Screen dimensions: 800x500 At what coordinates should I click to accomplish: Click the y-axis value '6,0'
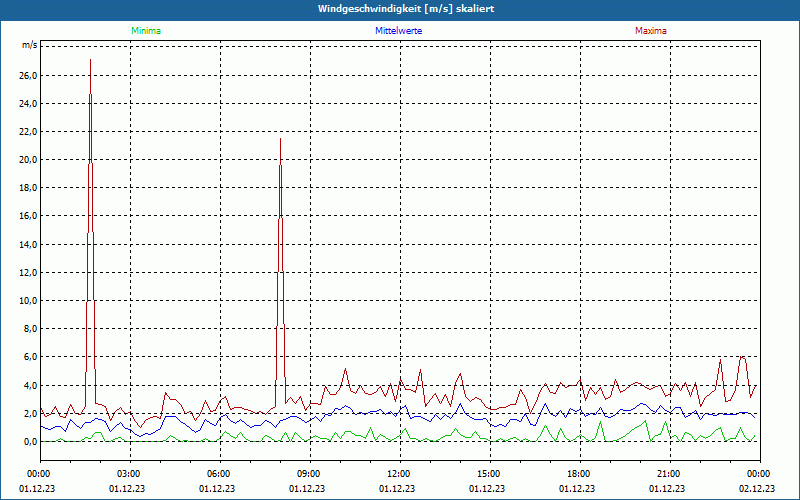pos(31,357)
